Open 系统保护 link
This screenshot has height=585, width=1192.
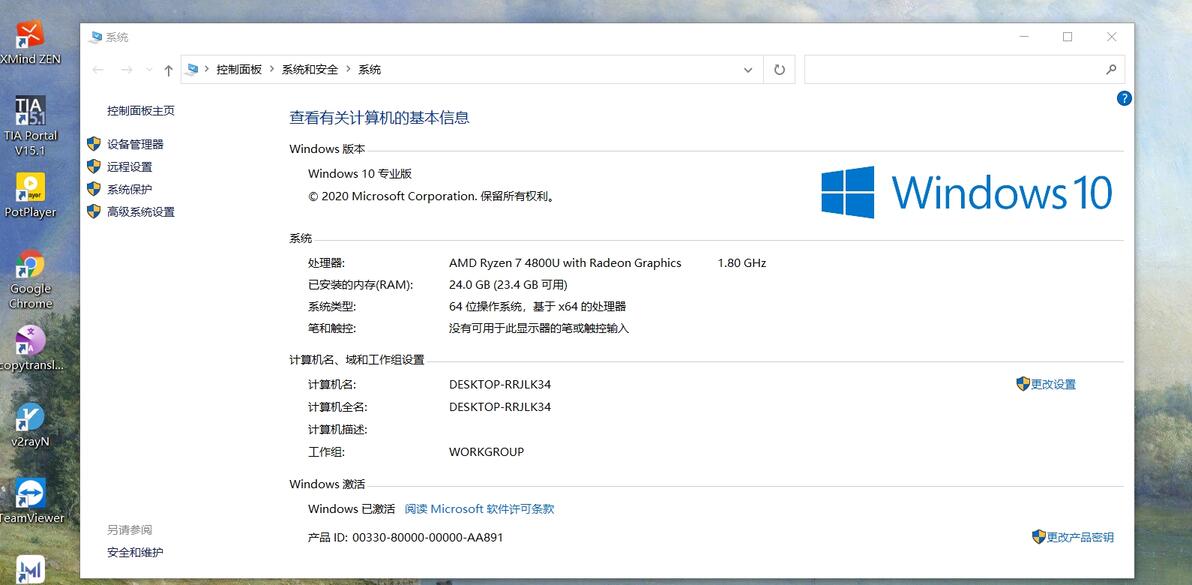(129, 190)
